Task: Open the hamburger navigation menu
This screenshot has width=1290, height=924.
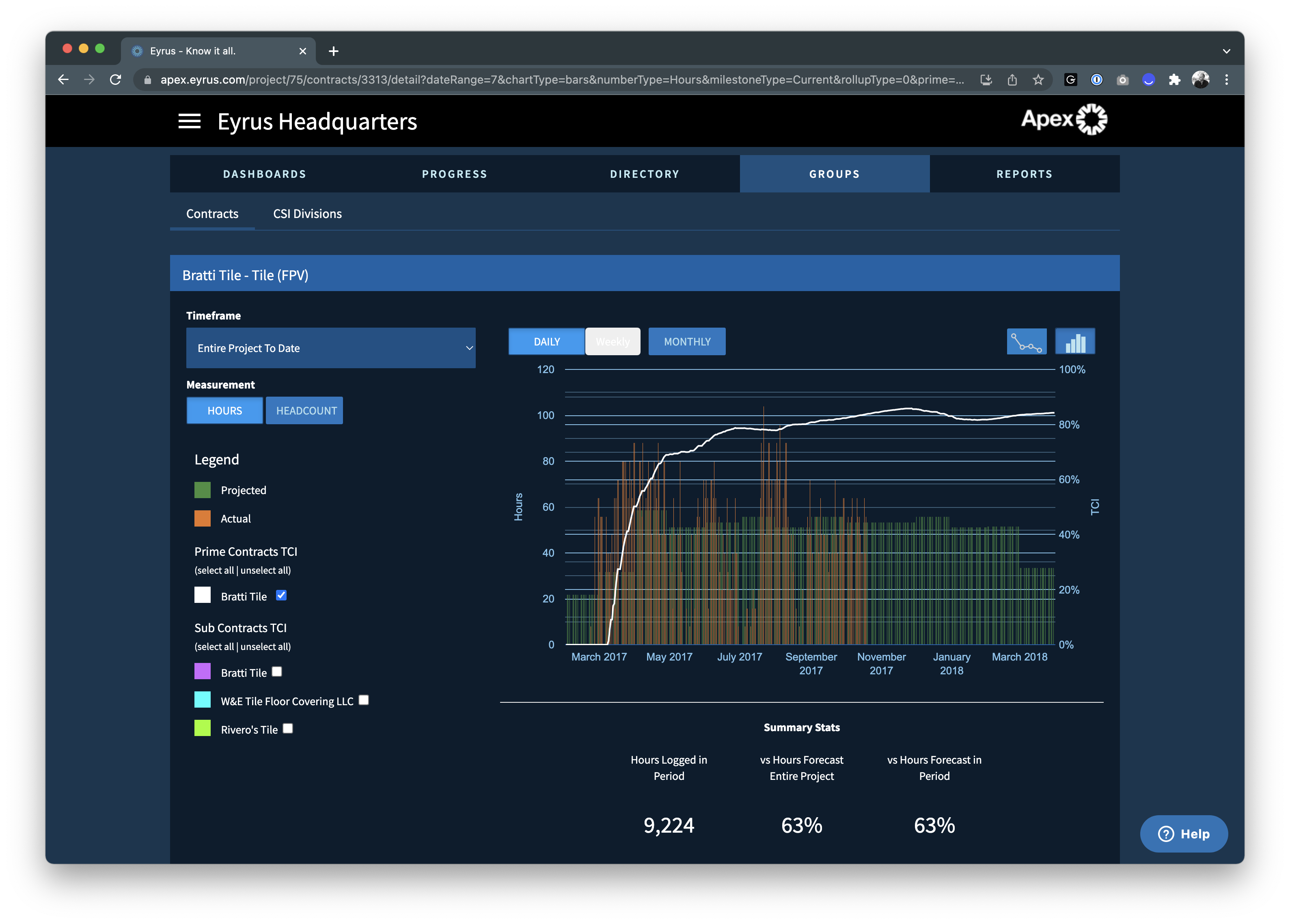Action: (x=190, y=121)
